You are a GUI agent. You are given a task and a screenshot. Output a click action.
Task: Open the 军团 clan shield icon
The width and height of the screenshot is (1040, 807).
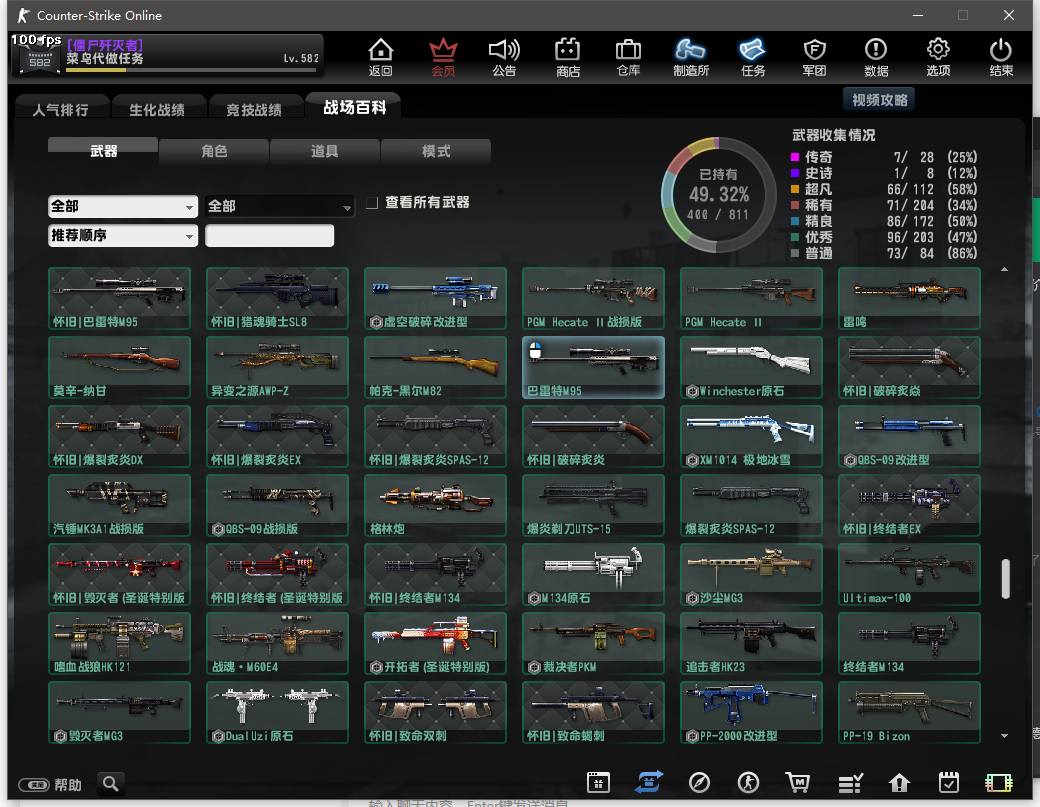[814, 57]
